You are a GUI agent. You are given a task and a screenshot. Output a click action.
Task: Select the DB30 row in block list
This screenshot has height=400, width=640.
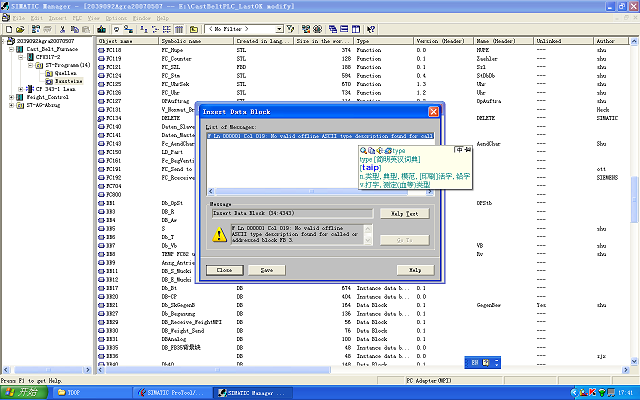point(363,331)
